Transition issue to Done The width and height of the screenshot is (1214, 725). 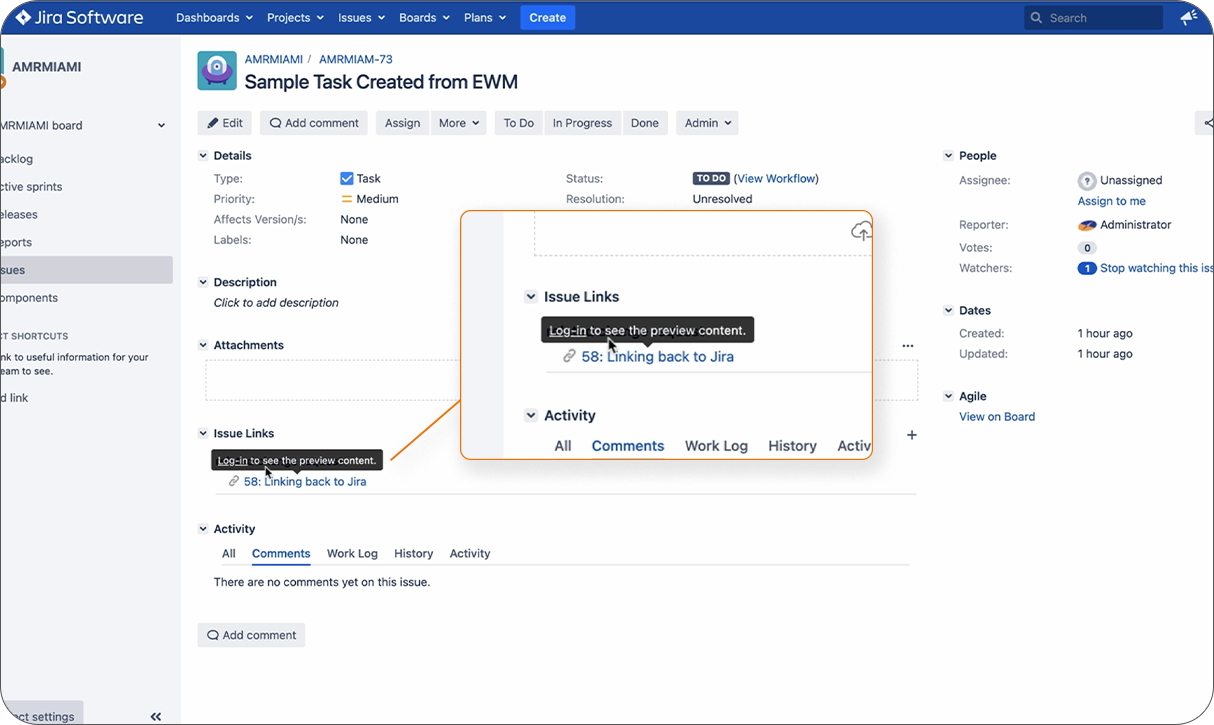click(645, 123)
